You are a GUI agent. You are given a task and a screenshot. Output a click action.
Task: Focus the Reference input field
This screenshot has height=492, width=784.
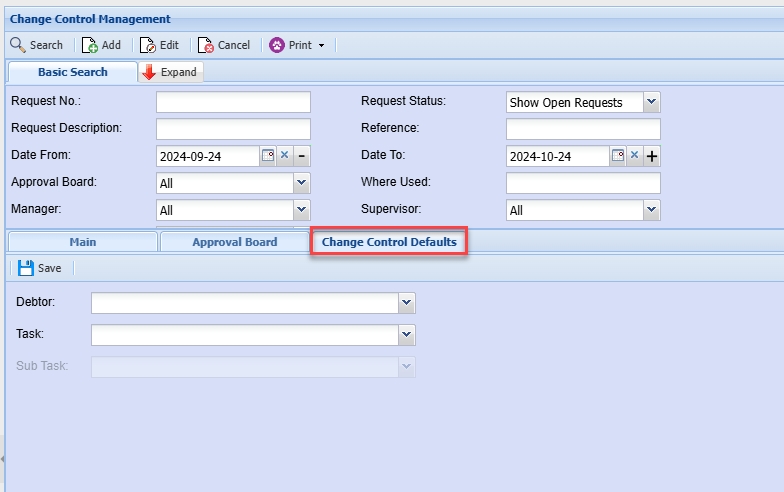(583, 129)
